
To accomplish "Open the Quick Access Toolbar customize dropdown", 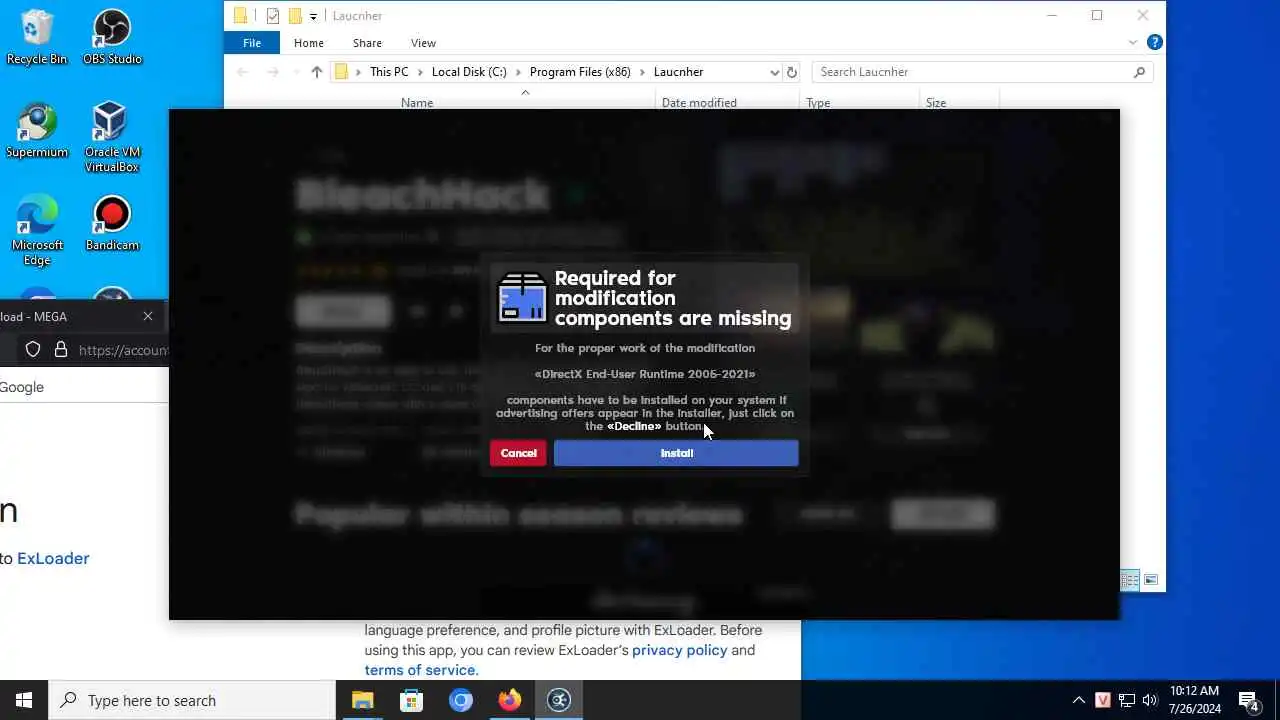I will (313, 16).
